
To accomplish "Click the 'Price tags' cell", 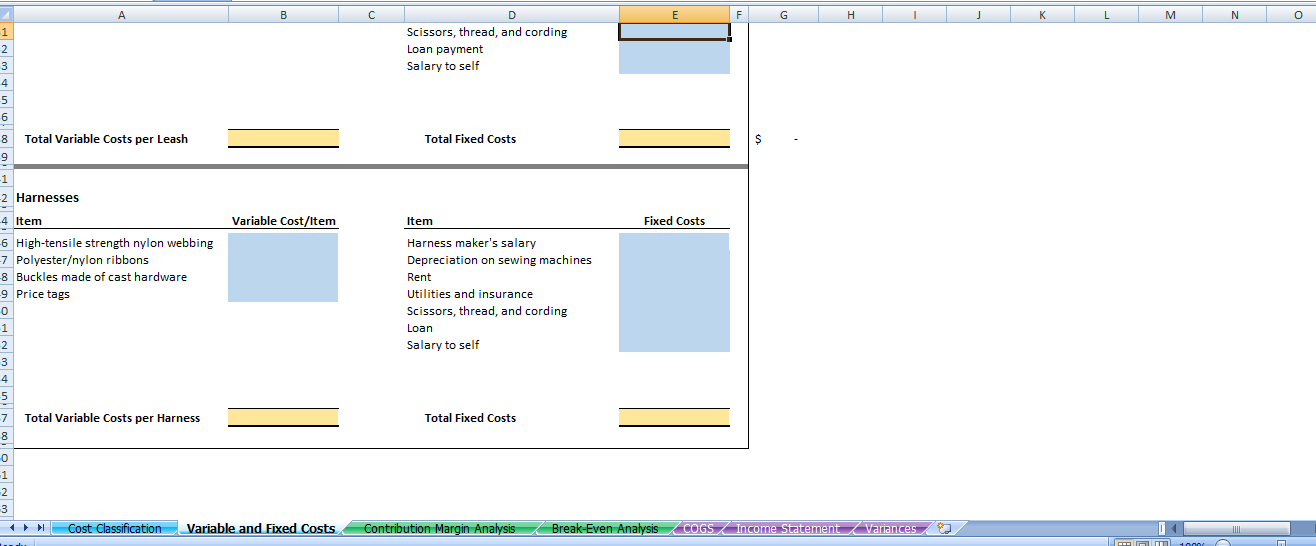I will coord(43,294).
